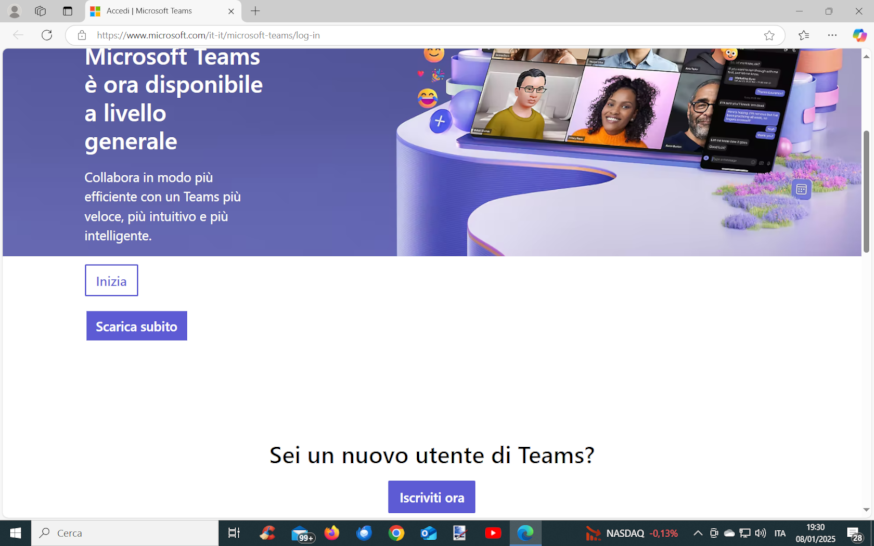Screen dimensions: 874x546
Task: Open the volume speaker tray icon
Action: coord(760,533)
